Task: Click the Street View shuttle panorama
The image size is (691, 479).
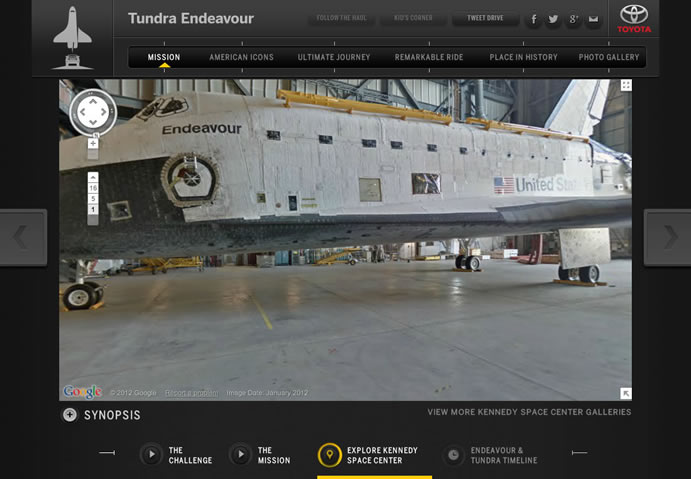Action: coord(346,240)
